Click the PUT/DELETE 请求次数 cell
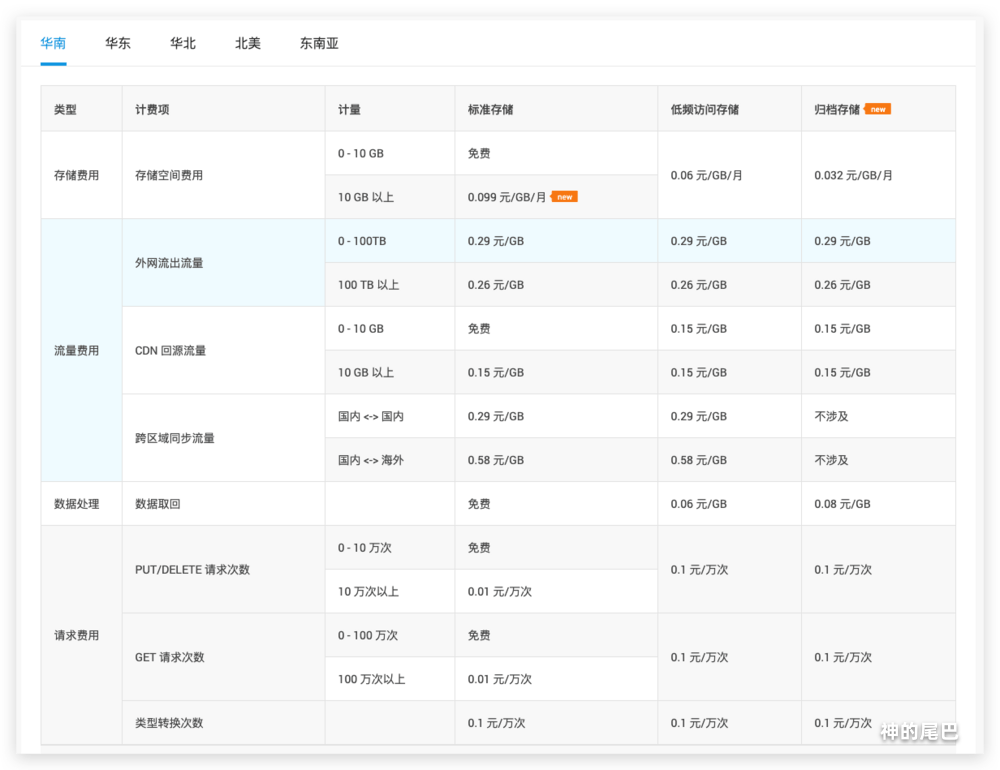Image resolution: width=1000 pixels, height=770 pixels. (x=192, y=570)
